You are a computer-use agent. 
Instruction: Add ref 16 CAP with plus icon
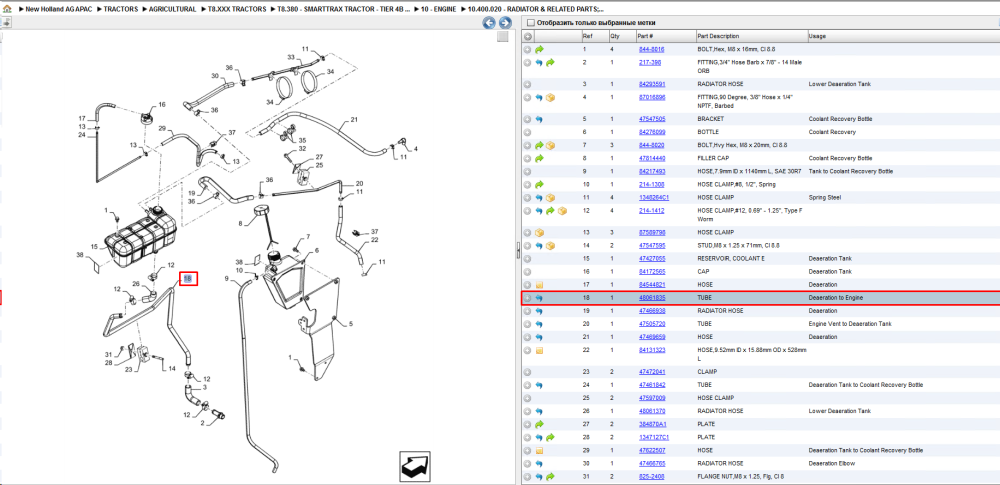click(x=527, y=272)
